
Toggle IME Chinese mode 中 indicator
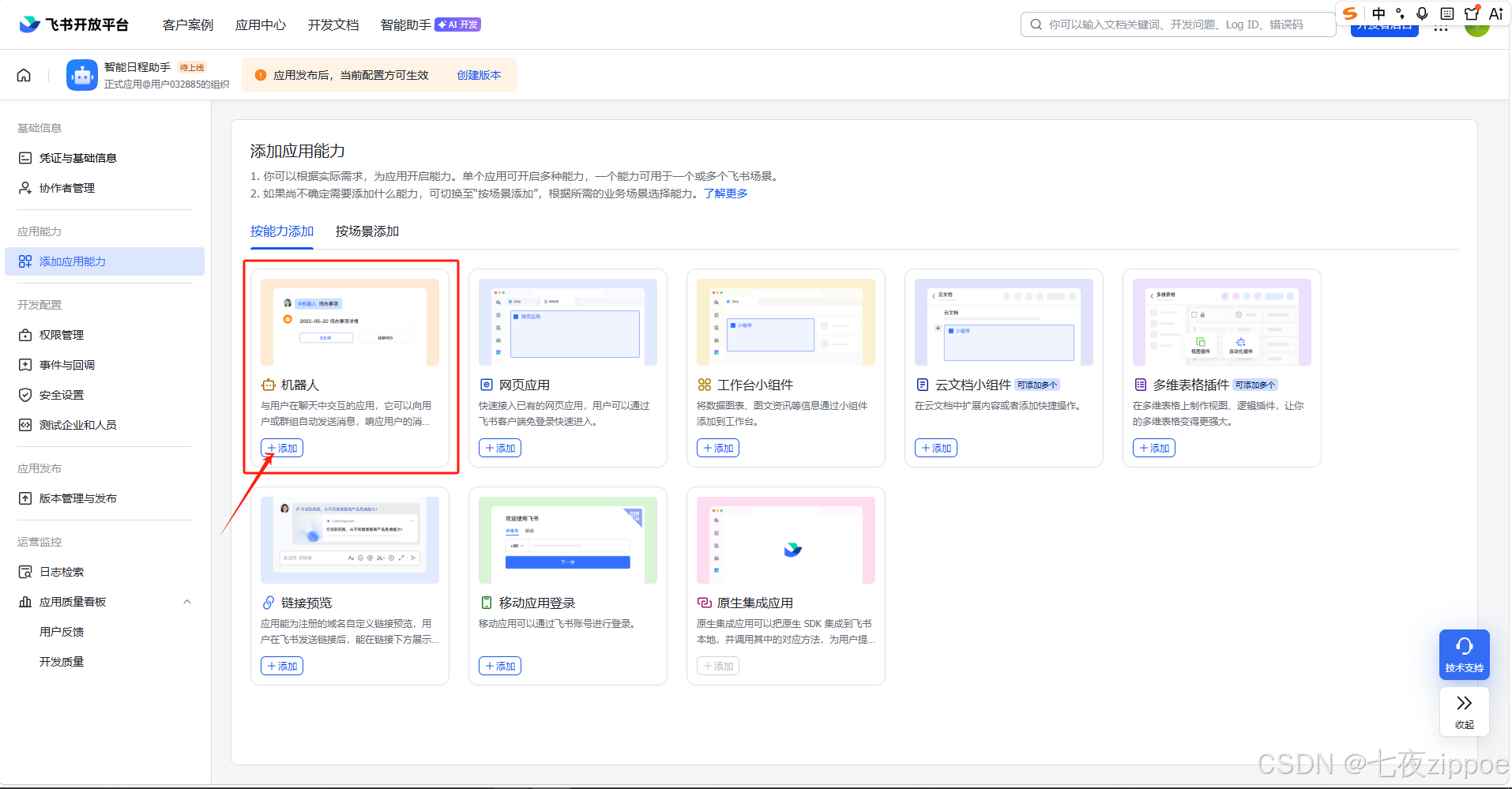(x=1378, y=13)
